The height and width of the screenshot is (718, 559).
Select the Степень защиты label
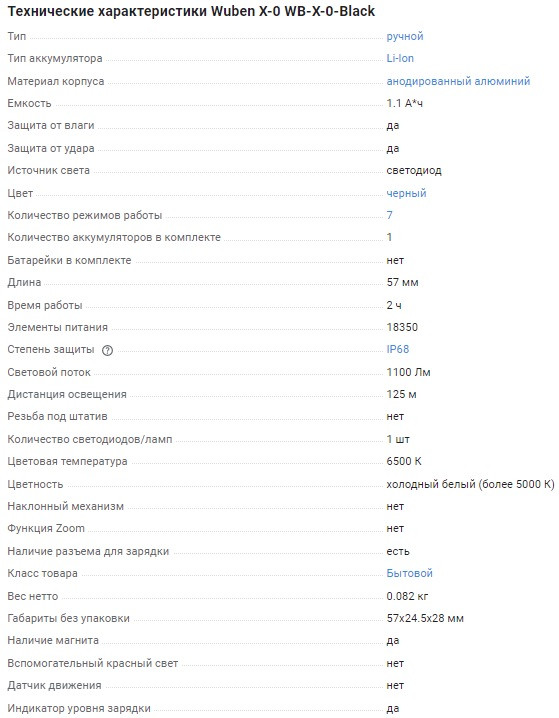[x=51, y=349]
